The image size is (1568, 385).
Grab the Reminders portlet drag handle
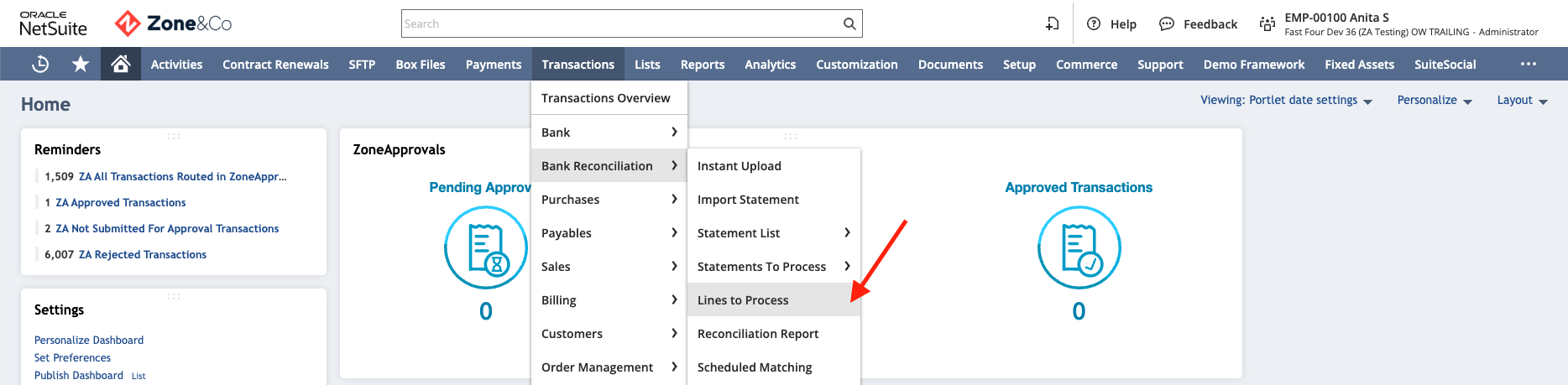[174, 136]
